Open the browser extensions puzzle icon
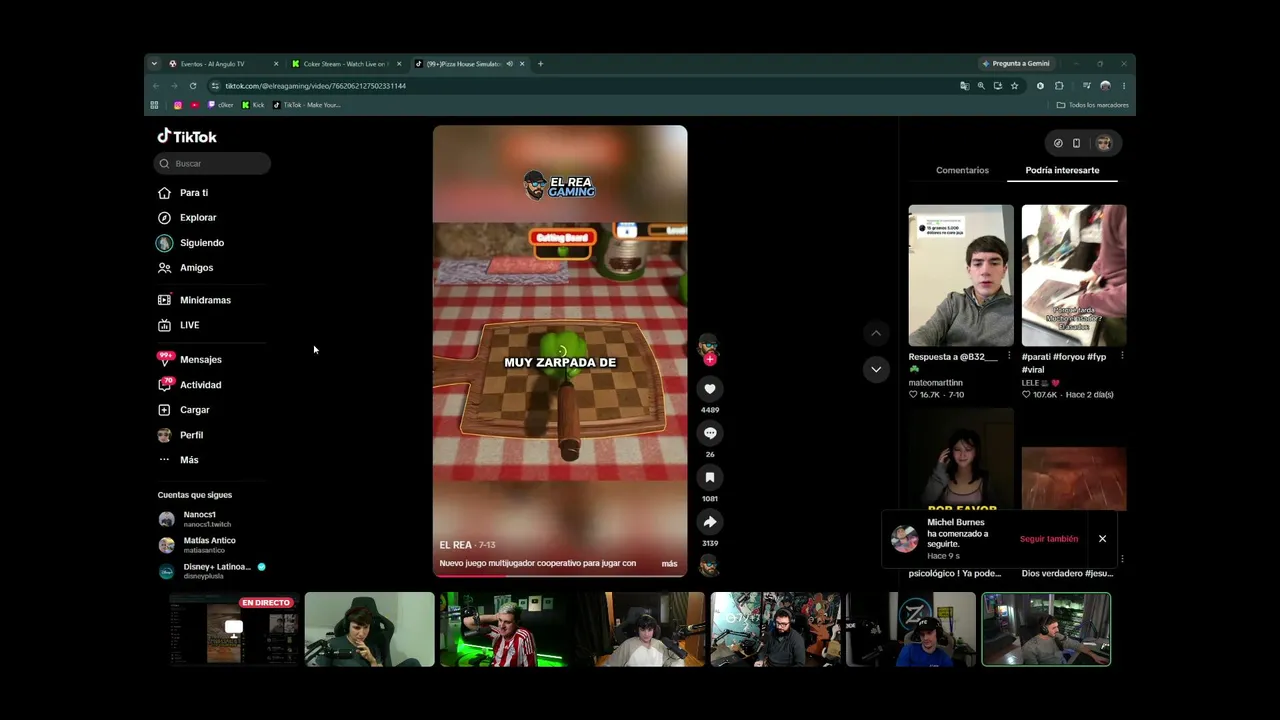The height and width of the screenshot is (720, 1280). click(x=1059, y=86)
